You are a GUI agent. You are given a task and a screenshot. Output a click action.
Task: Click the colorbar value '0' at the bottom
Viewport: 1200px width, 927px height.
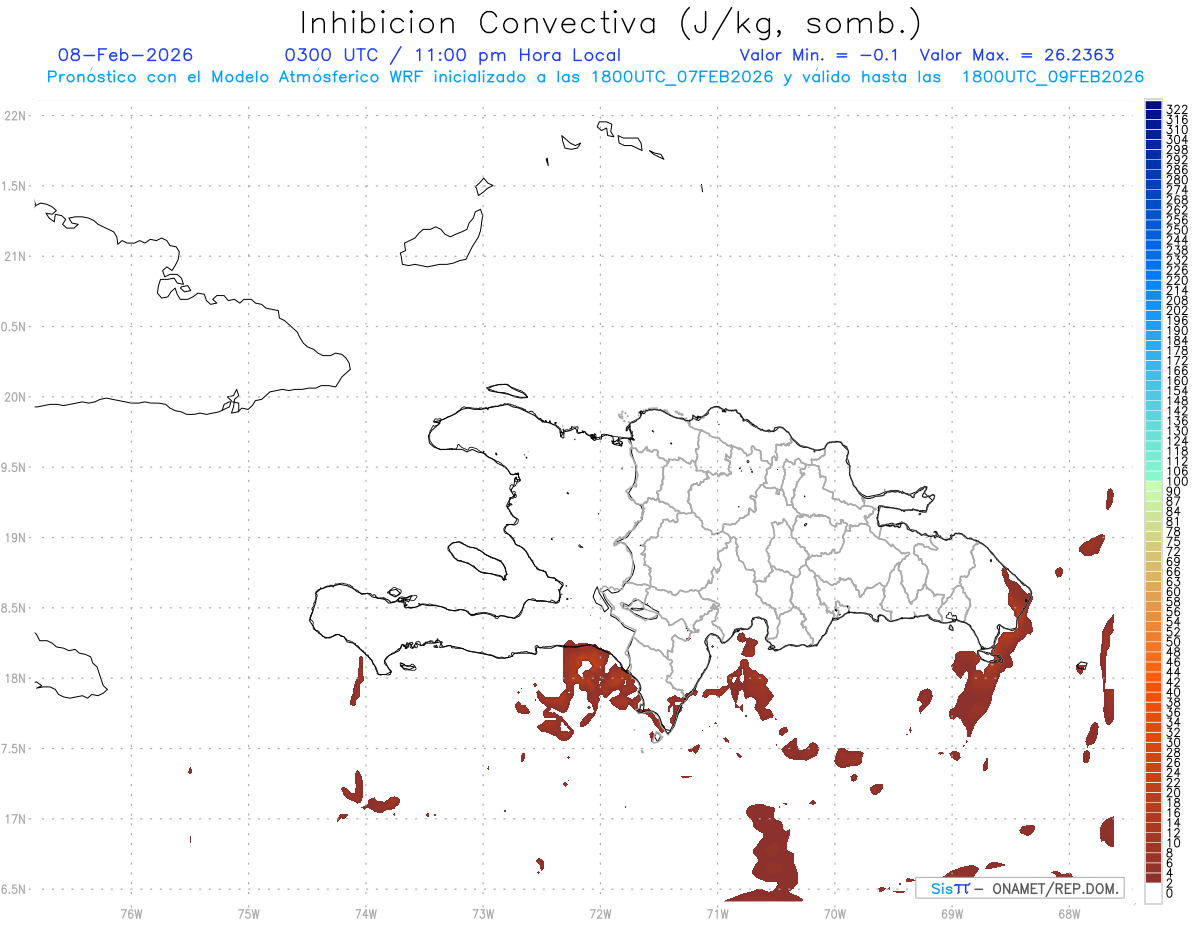(x=1170, y=892)
